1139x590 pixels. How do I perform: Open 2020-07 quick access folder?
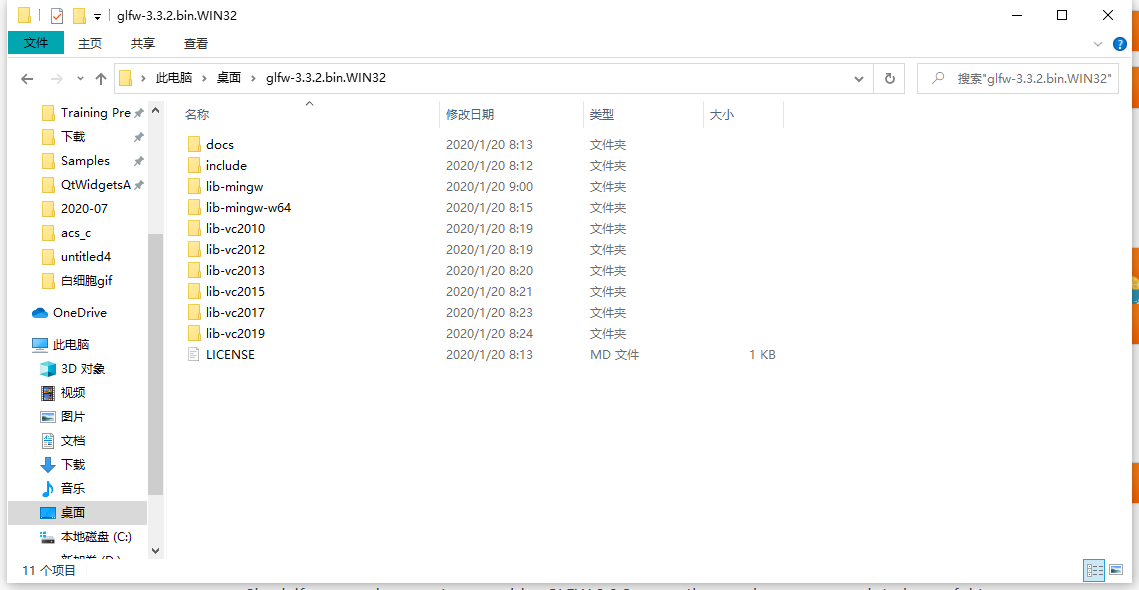[x=76, y=209]
